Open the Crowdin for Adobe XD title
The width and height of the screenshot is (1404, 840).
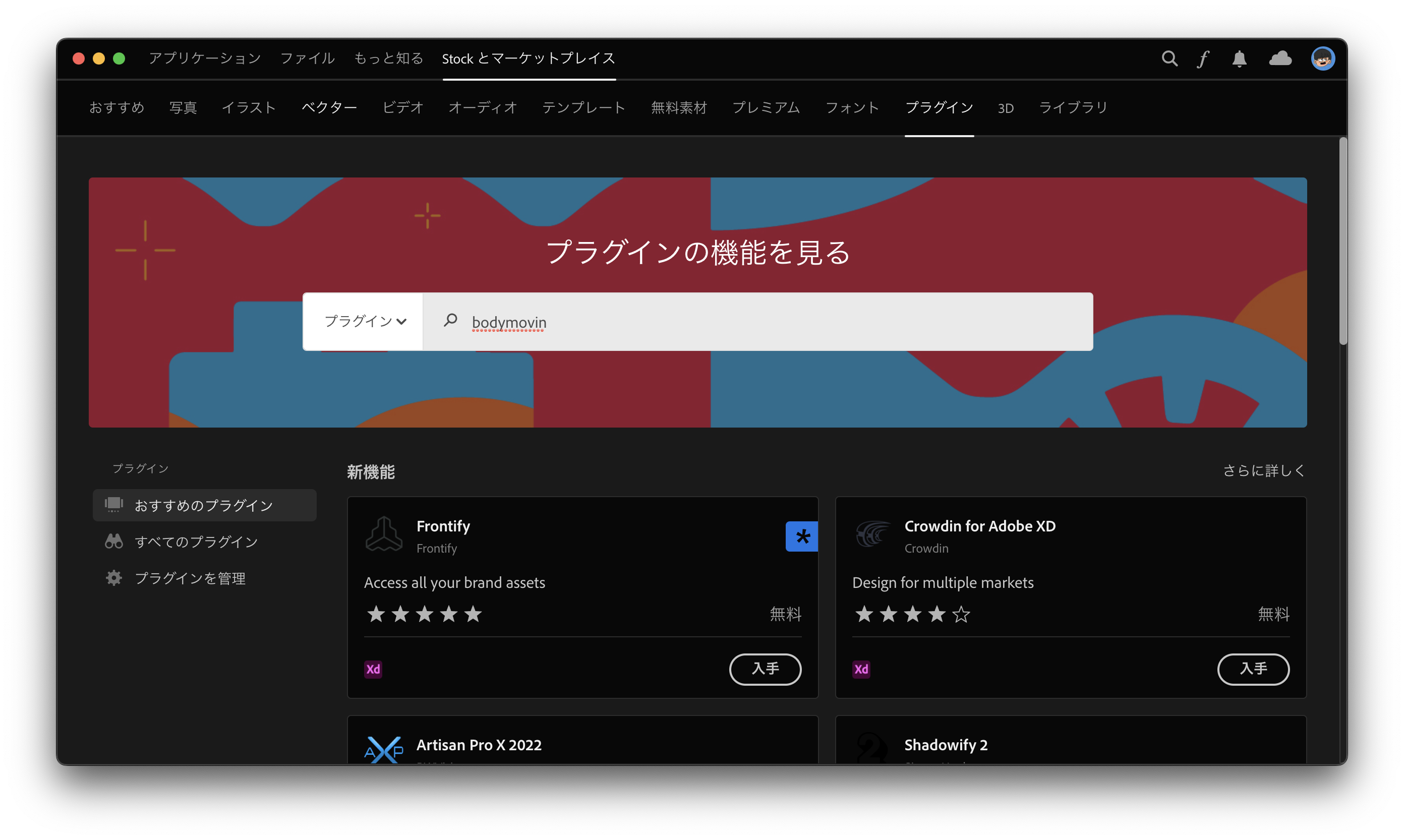point(980,526)
